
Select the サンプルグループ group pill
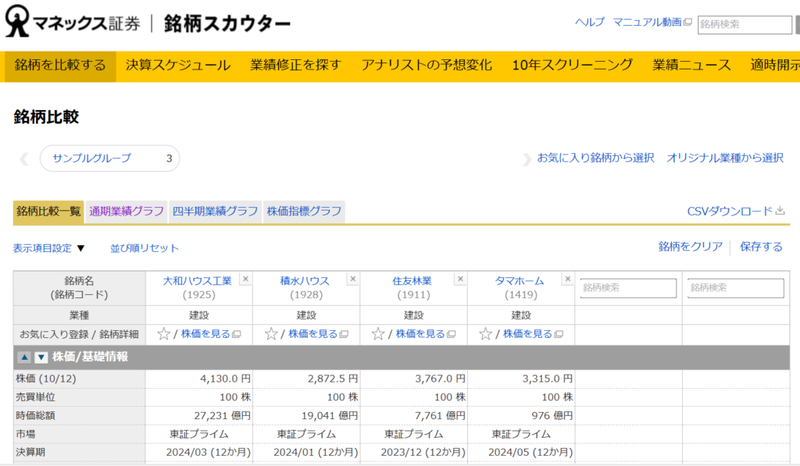(110, 158)
